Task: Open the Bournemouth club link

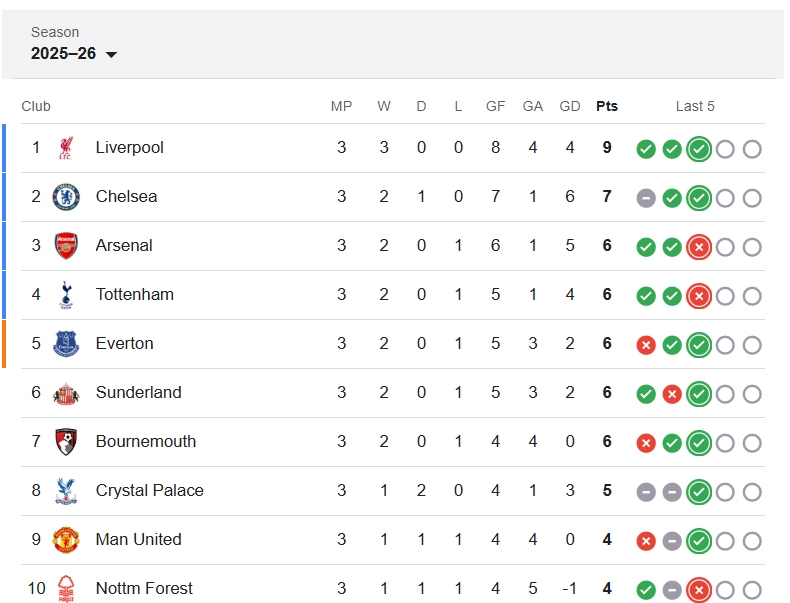Action: (x=146, y=442)
